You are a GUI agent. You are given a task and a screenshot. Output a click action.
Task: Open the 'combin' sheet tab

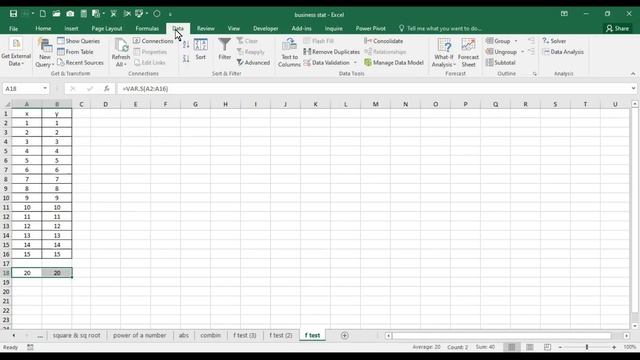[x=210, y=336]
